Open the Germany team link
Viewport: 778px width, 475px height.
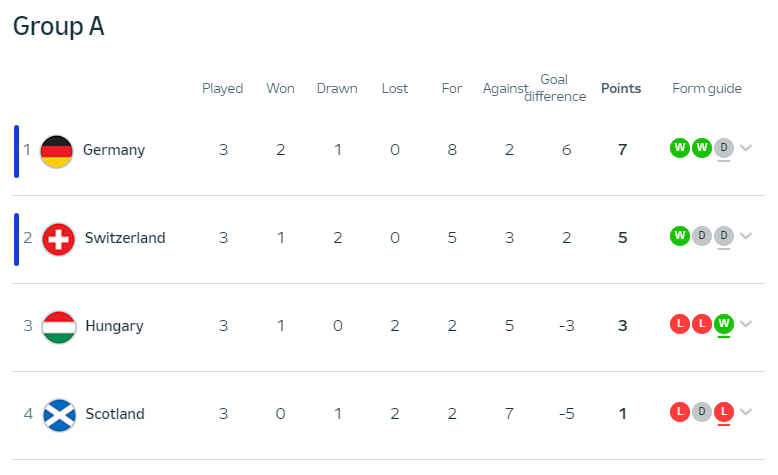click(114, 150)
